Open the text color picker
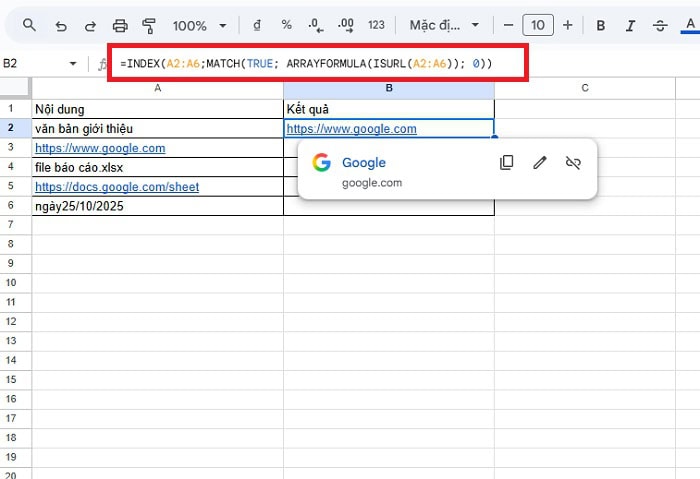The image size is (700, 479). pyautogui.click(x=689, y=24)
